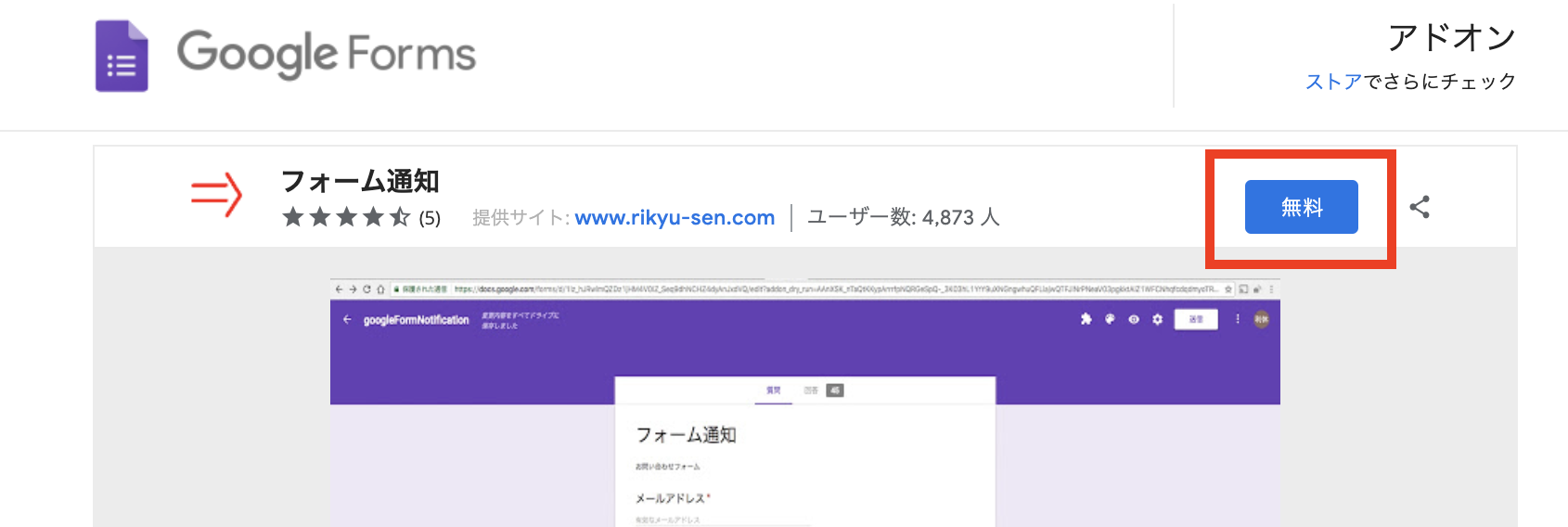
Task: Click the Google Forms wordmark text
Action: pos(327,54)
